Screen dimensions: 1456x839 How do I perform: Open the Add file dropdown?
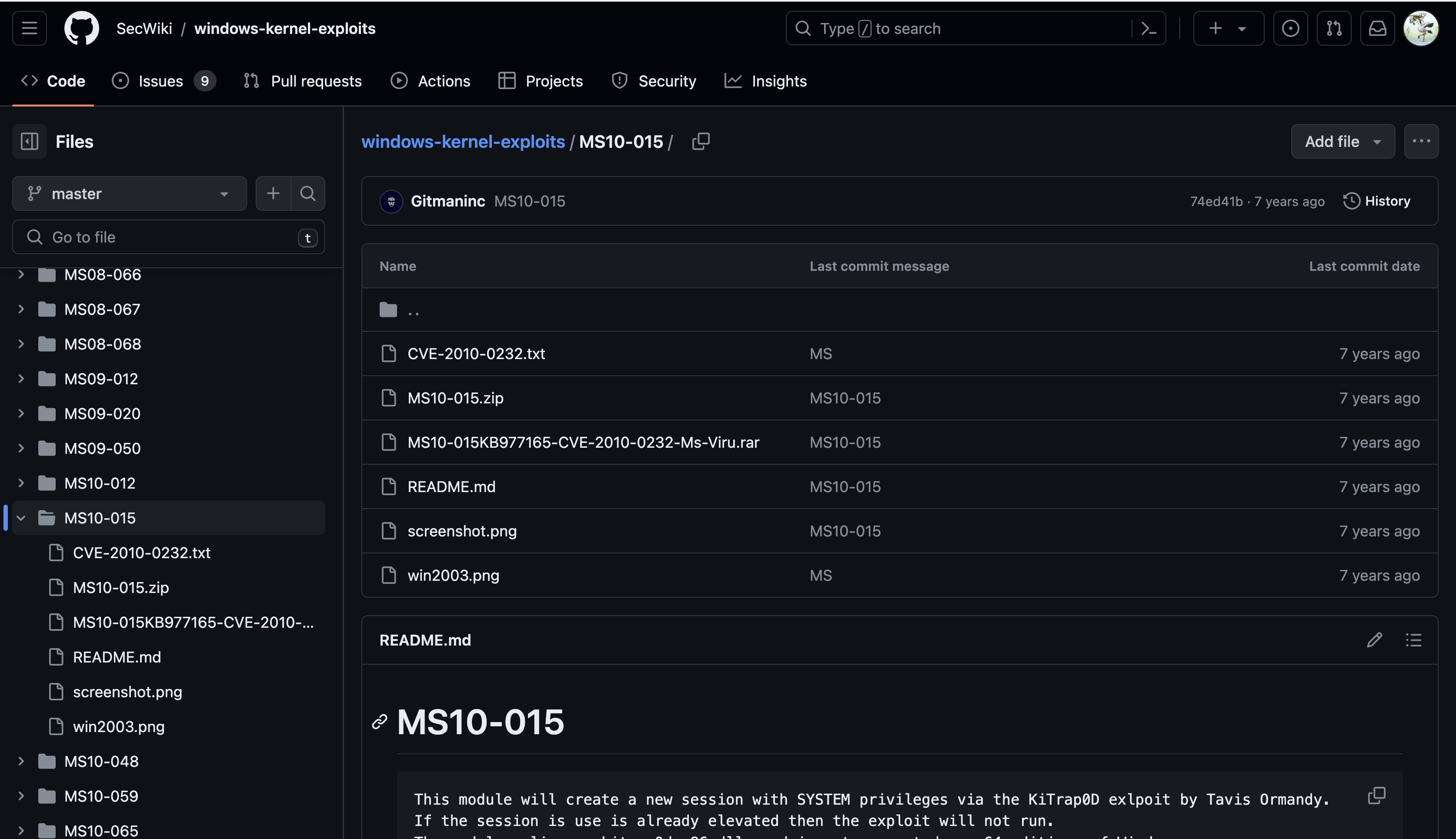[1343, 141]
